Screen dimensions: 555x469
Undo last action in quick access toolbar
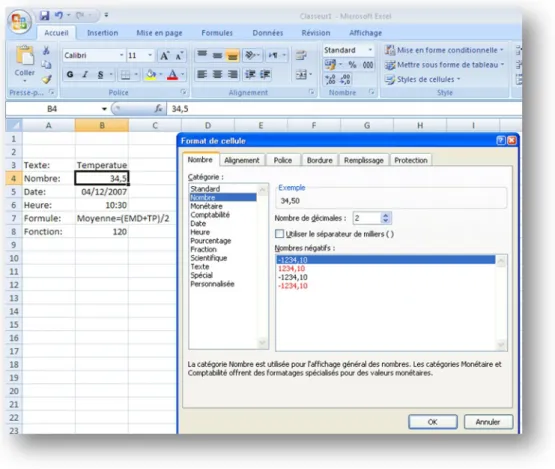pyautogui.click(x=59, y=15)
